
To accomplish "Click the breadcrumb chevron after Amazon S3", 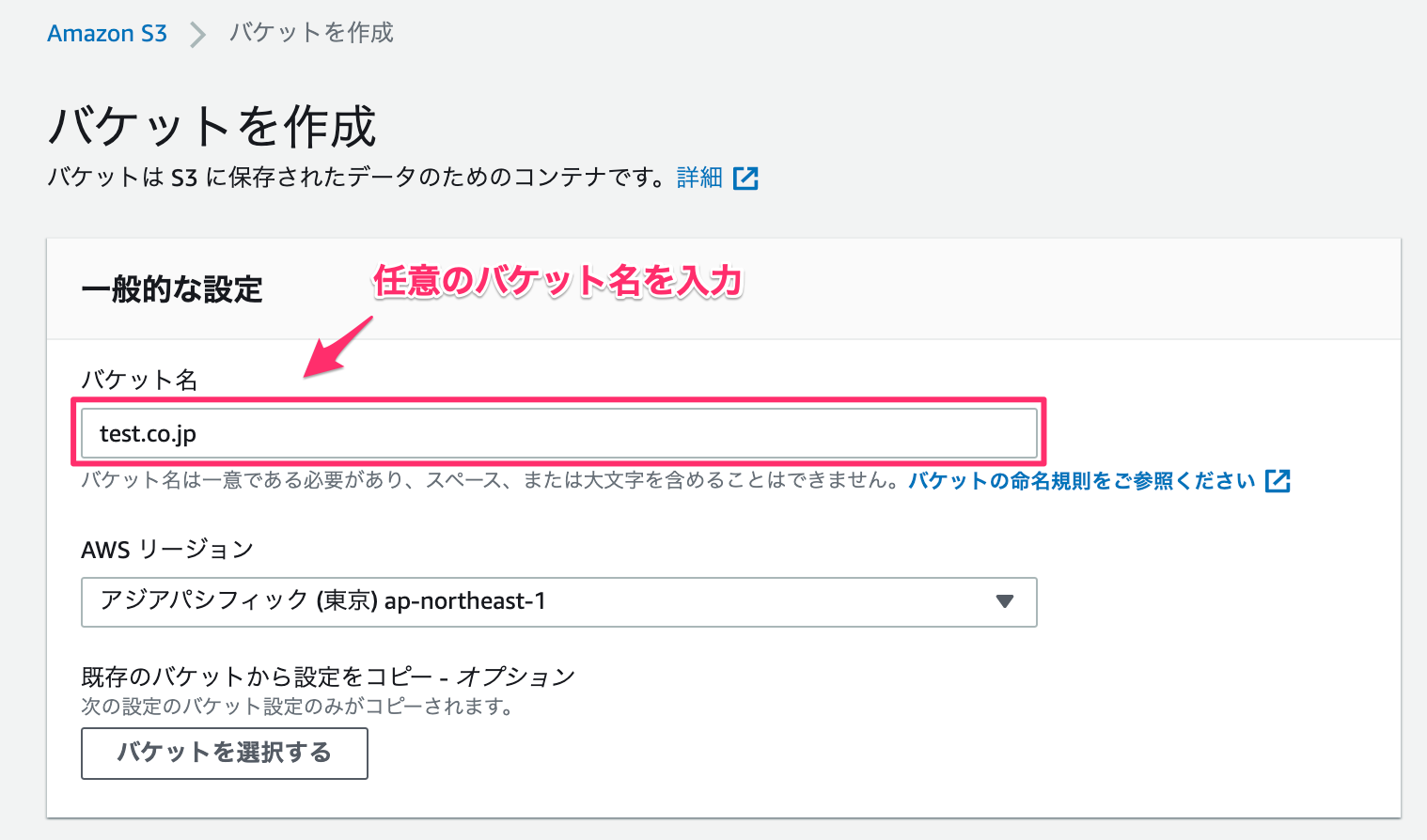I will point(197,34).
